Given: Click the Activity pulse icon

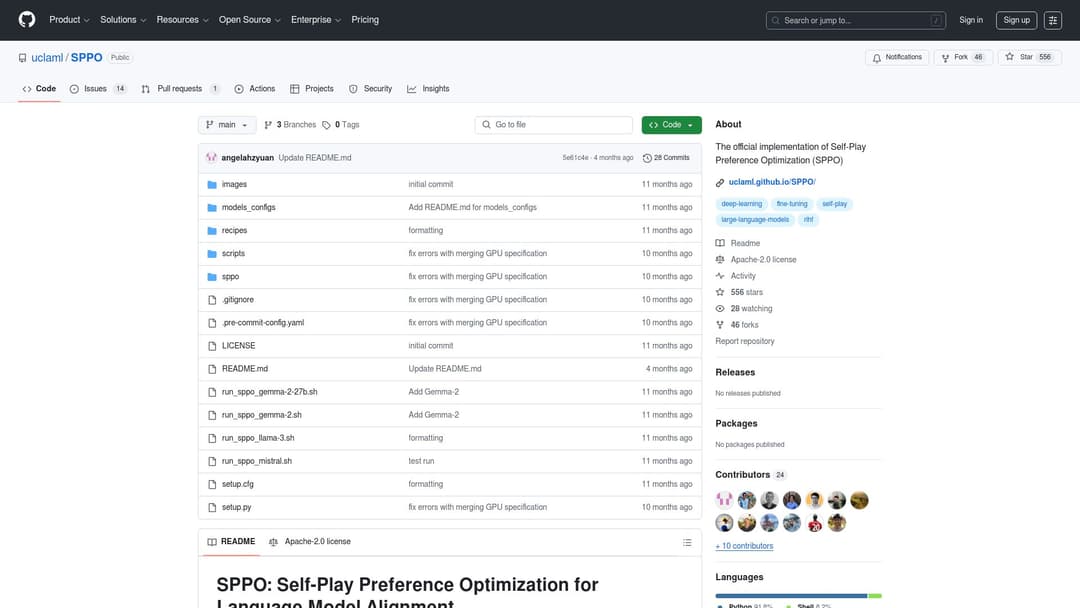Looking at the screenshot, I should [x=720, y=276].
